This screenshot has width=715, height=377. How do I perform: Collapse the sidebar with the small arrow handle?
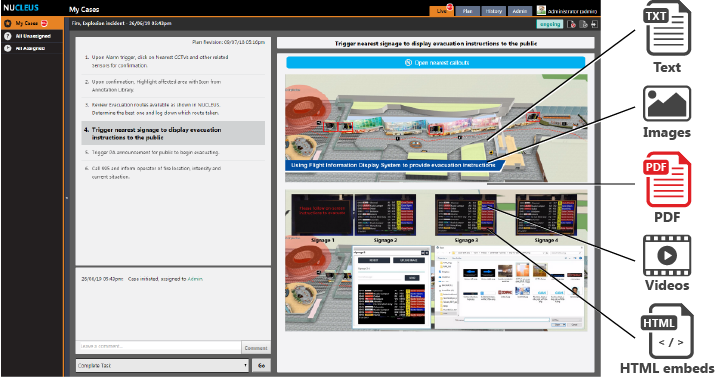67,198
